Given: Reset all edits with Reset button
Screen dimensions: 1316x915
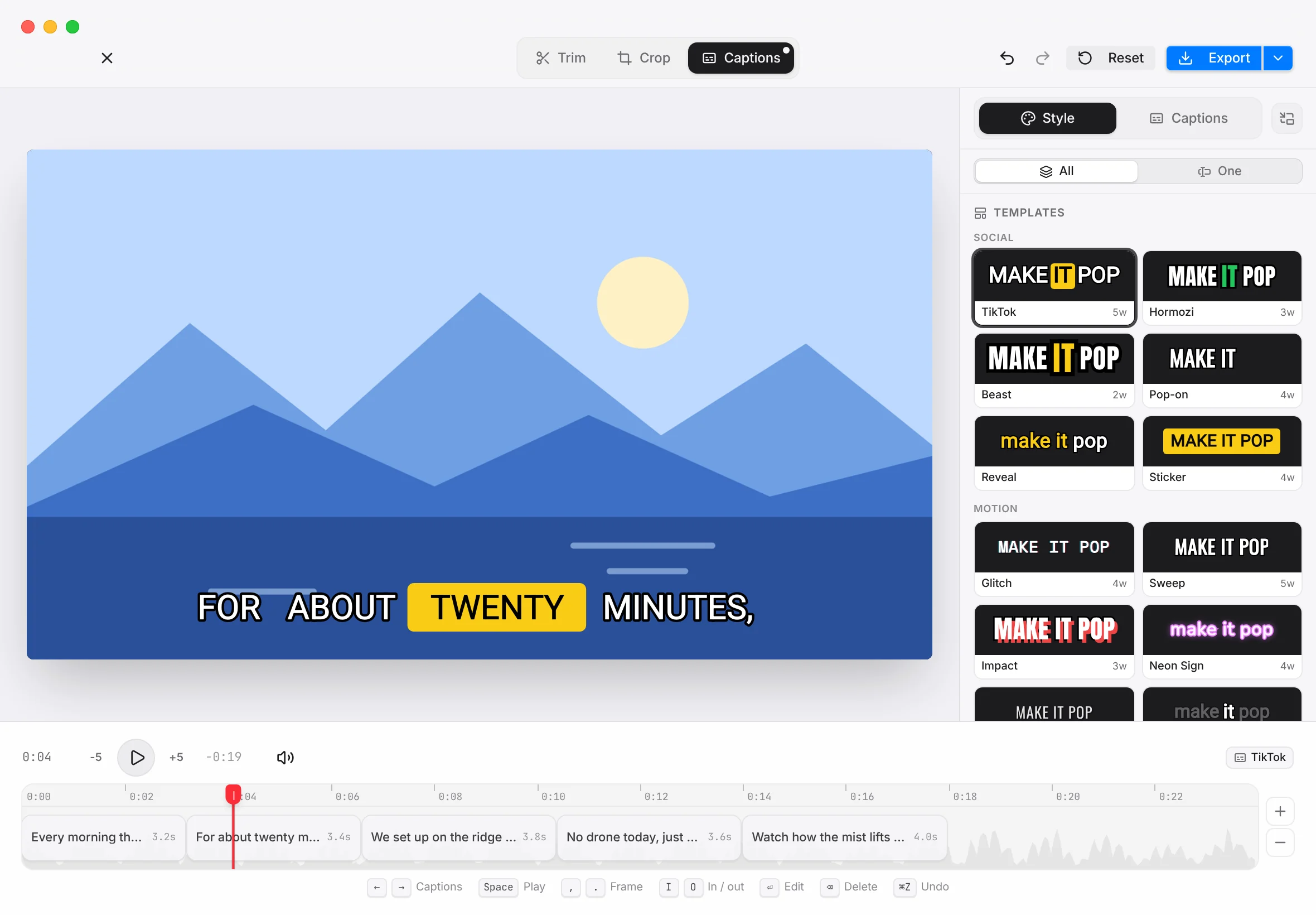Looking at the screenshot, I should 1110,58.
